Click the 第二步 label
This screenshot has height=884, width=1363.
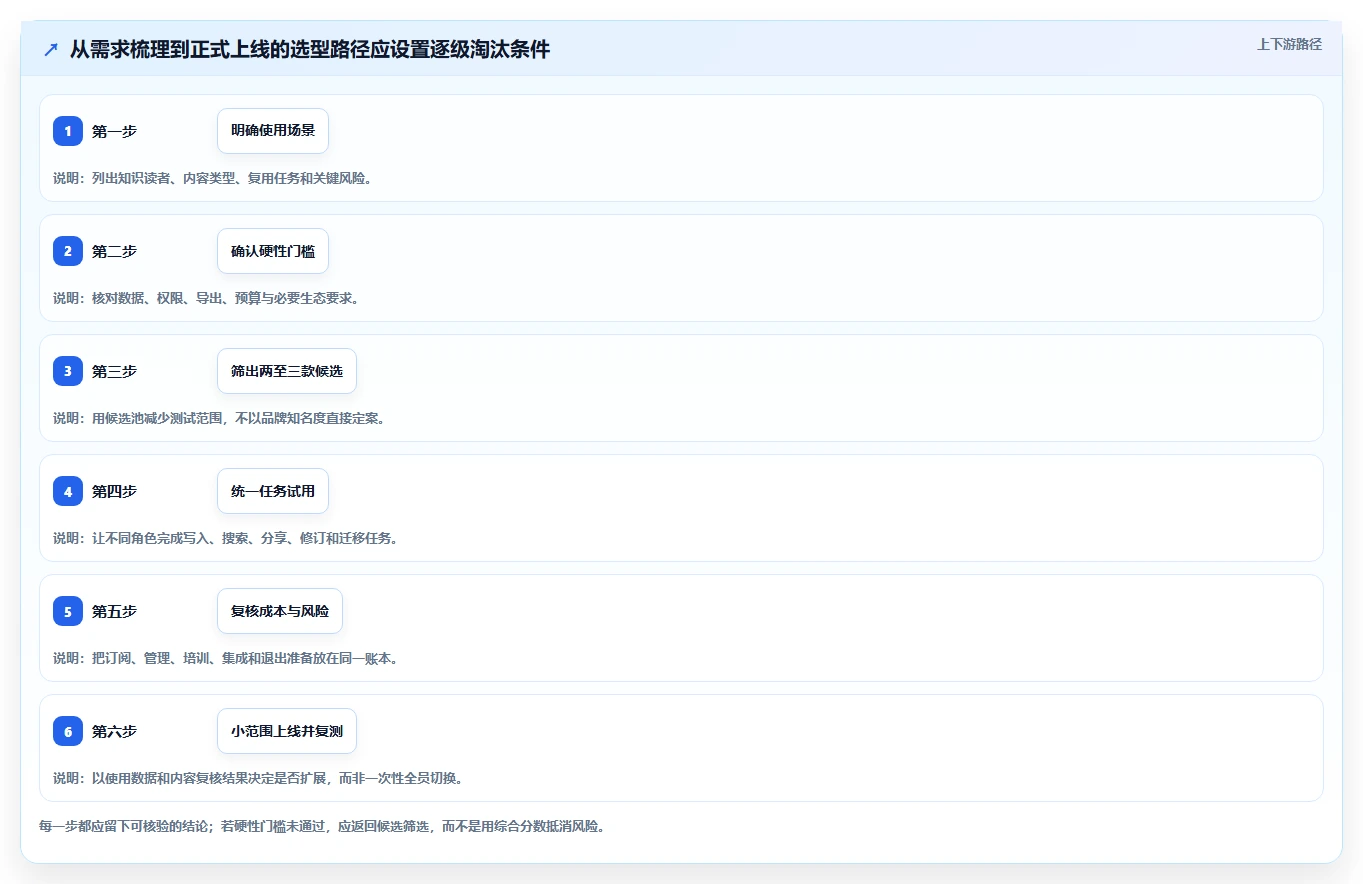[x=114, y=251]
